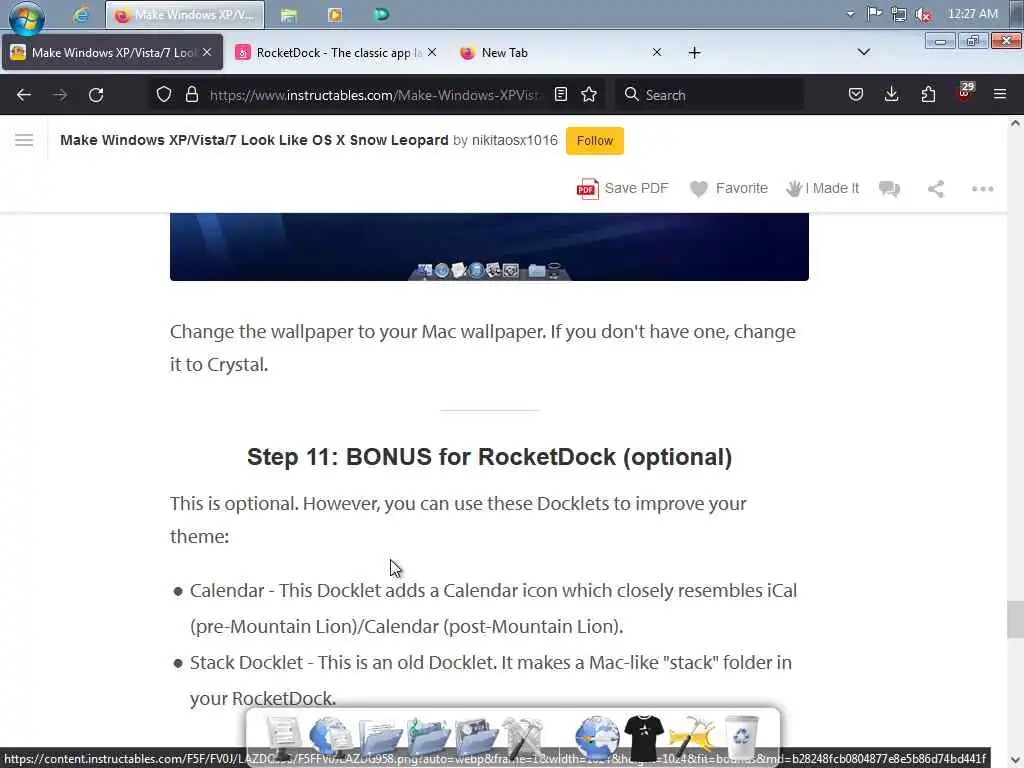The height and width of the screenshot is (768, 1024).
Task: Network icon in the system tray
Action: click(899, 14)
